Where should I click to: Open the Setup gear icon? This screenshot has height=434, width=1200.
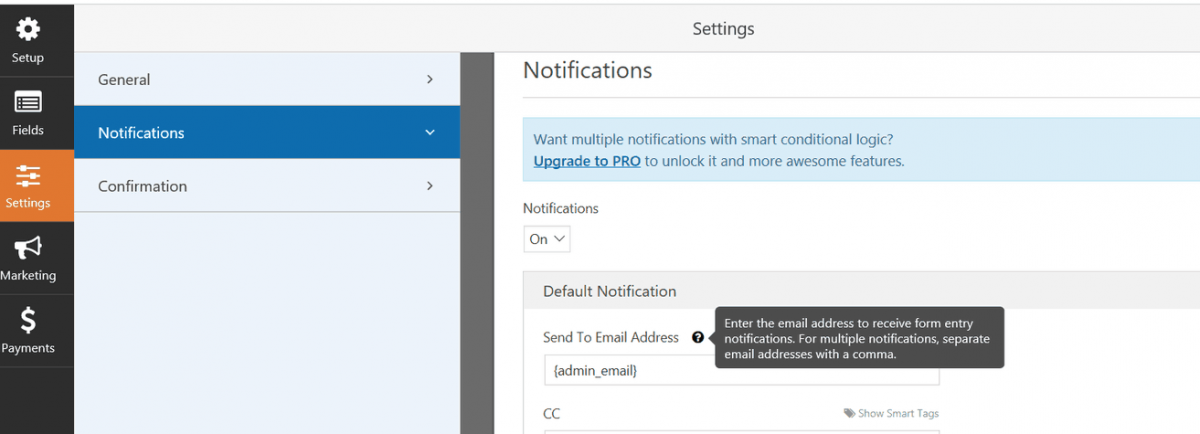tap(28, 30)
